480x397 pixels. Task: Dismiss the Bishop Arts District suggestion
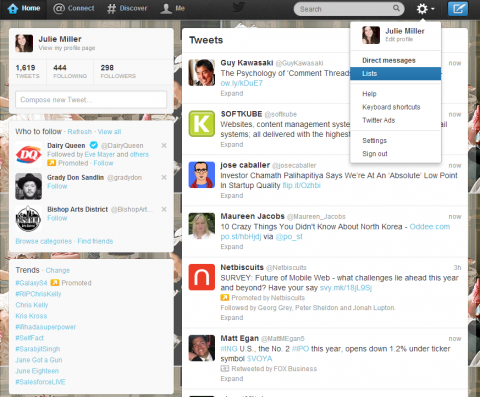pyautogui.click(x=164, y=209)
